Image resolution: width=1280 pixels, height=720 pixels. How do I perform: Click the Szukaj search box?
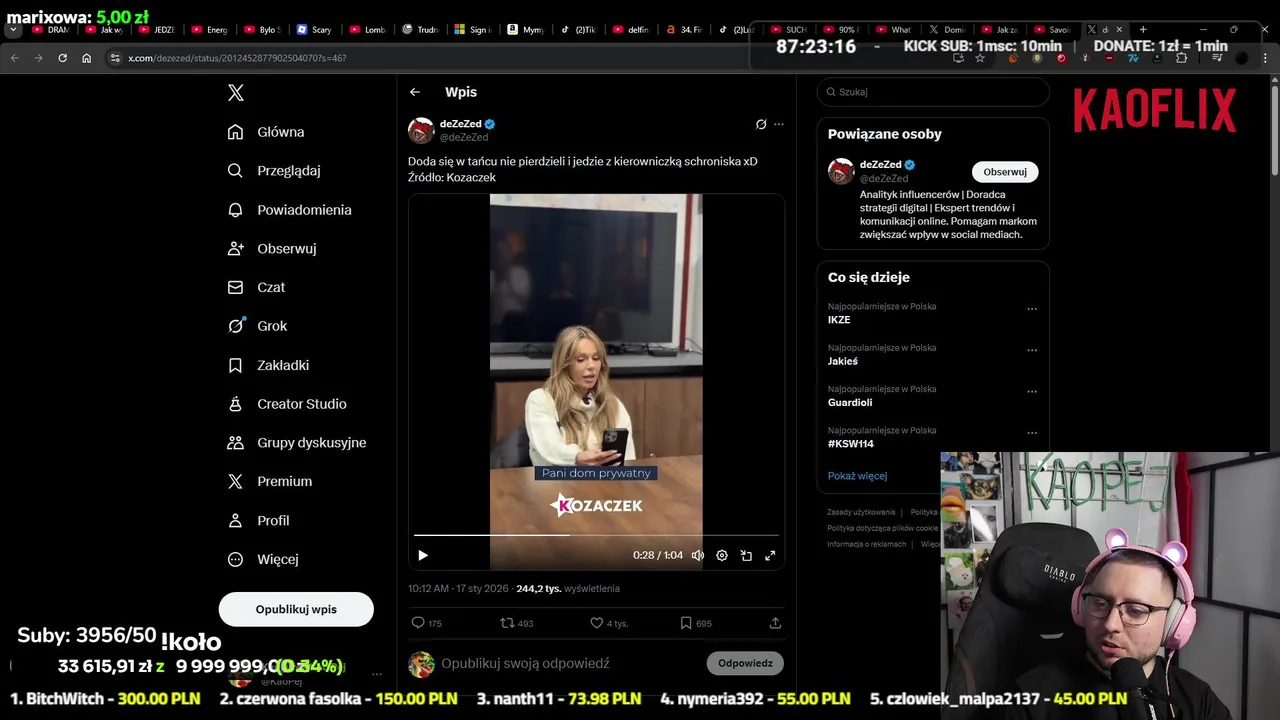point(933,92)
